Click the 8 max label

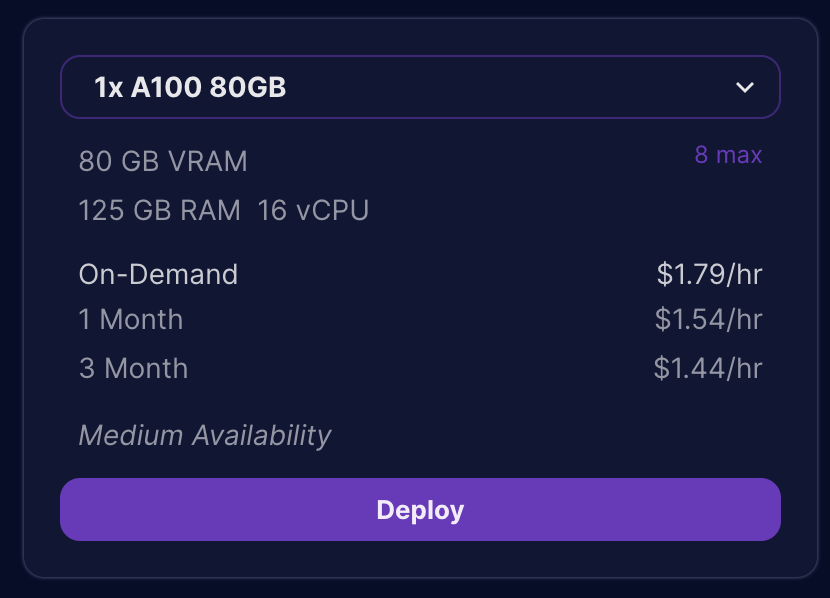729,155
